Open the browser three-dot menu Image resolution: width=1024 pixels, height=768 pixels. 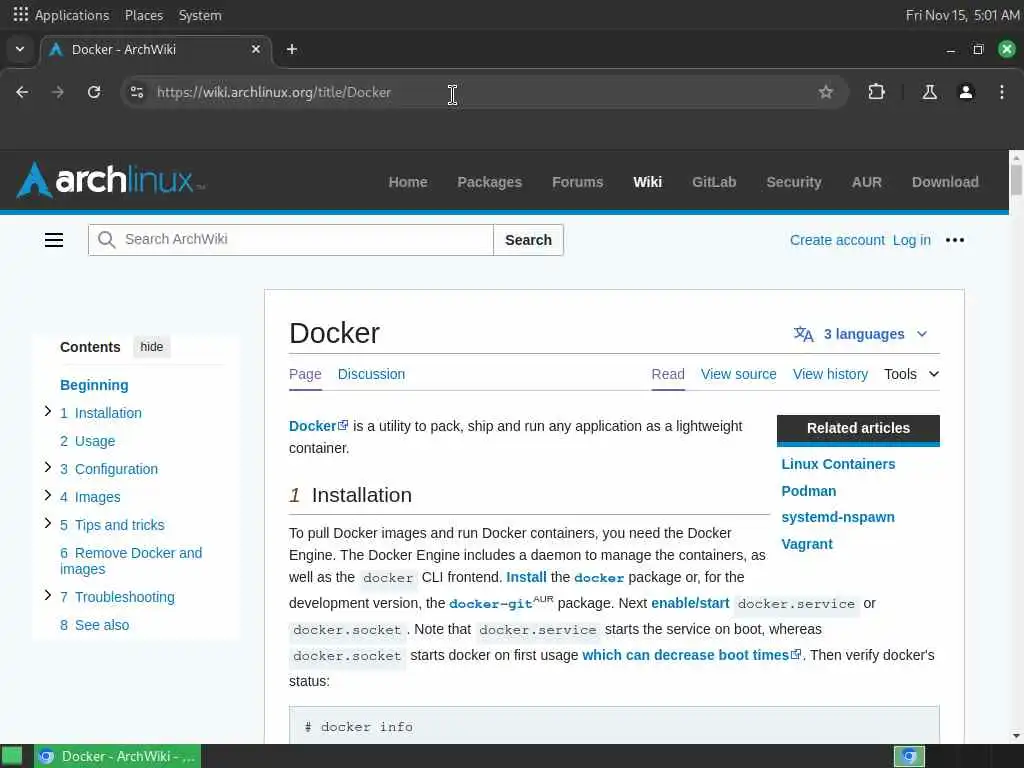pos(1002,92)
